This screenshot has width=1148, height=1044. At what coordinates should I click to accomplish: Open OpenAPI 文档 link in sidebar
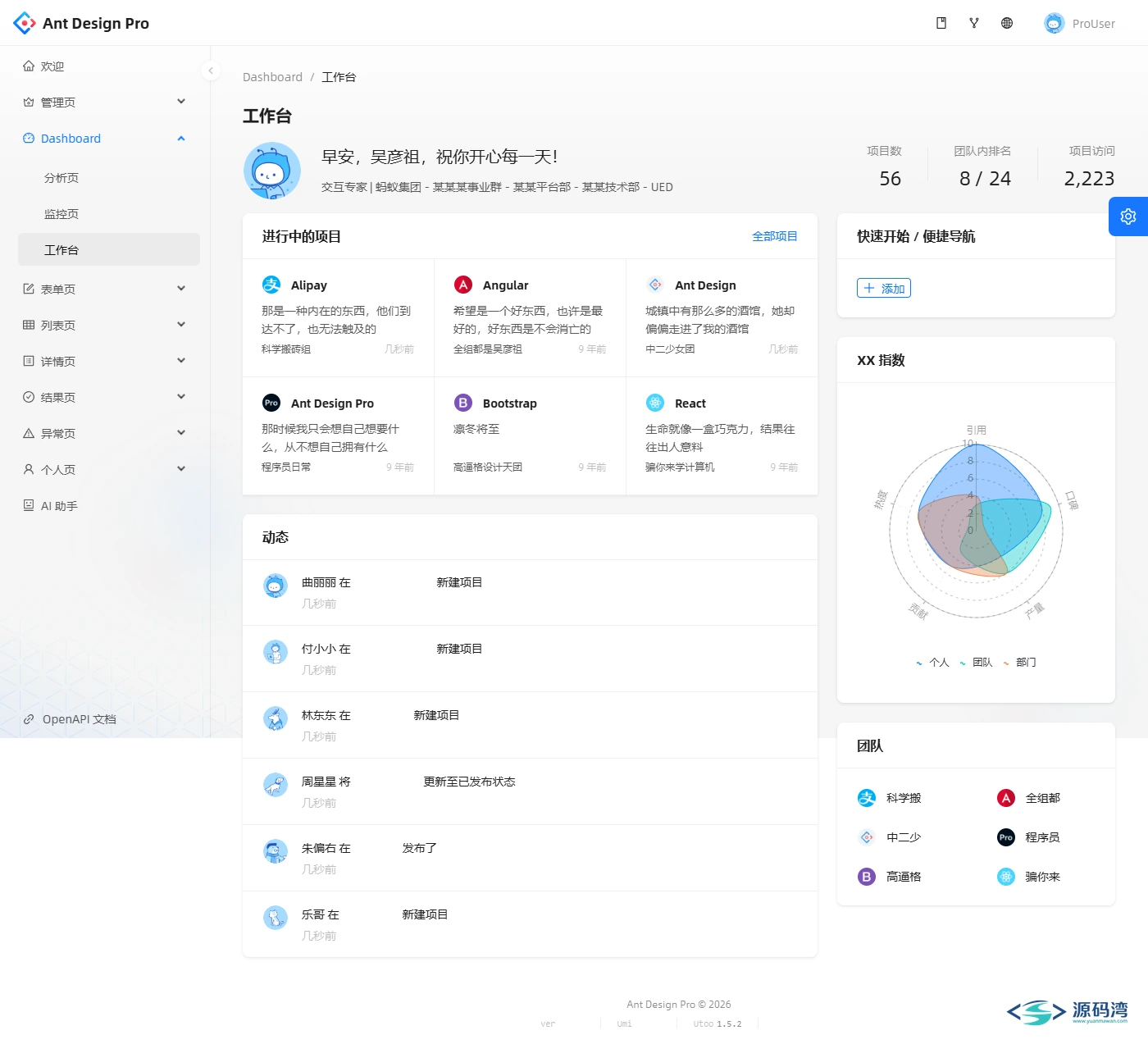click(x=70, y=719)
